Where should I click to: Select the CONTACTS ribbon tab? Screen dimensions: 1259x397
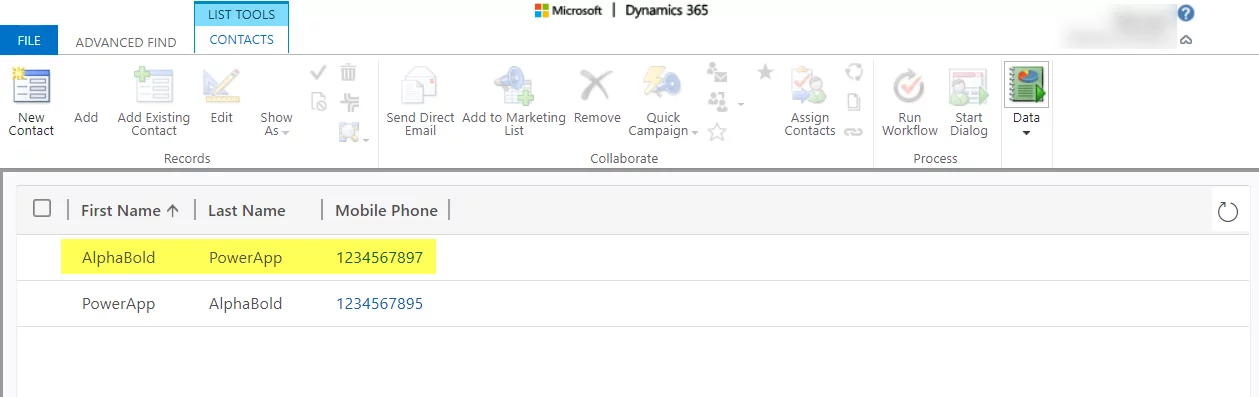point(241,40)
